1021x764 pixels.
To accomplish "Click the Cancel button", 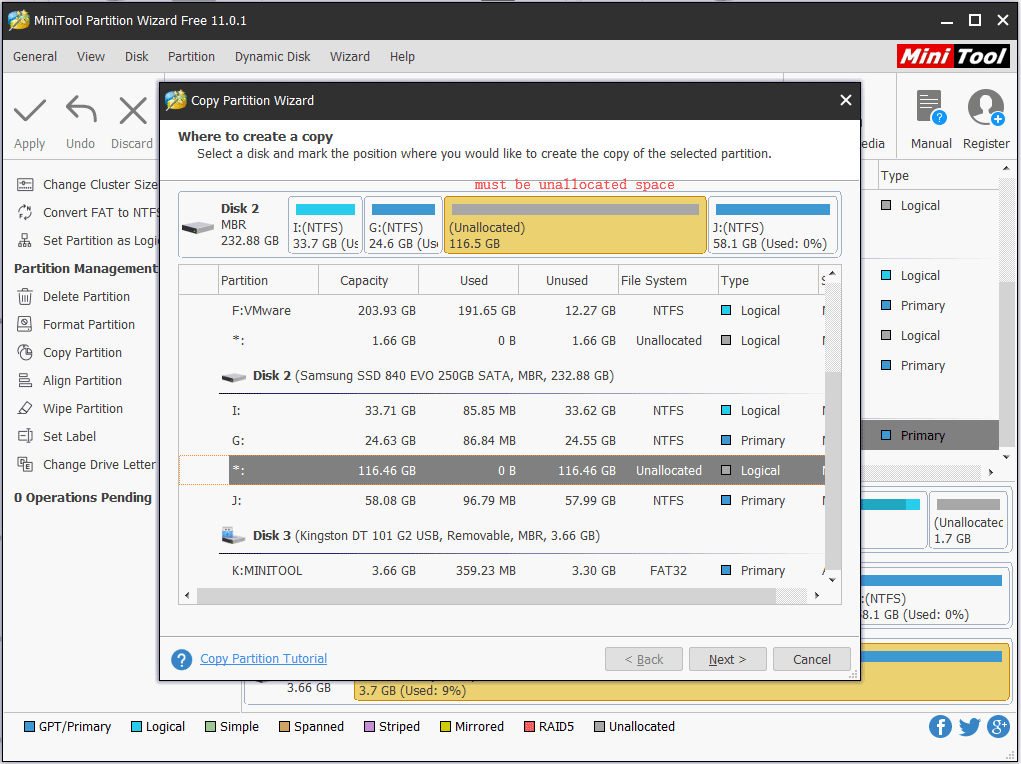I will click(811, 659).
